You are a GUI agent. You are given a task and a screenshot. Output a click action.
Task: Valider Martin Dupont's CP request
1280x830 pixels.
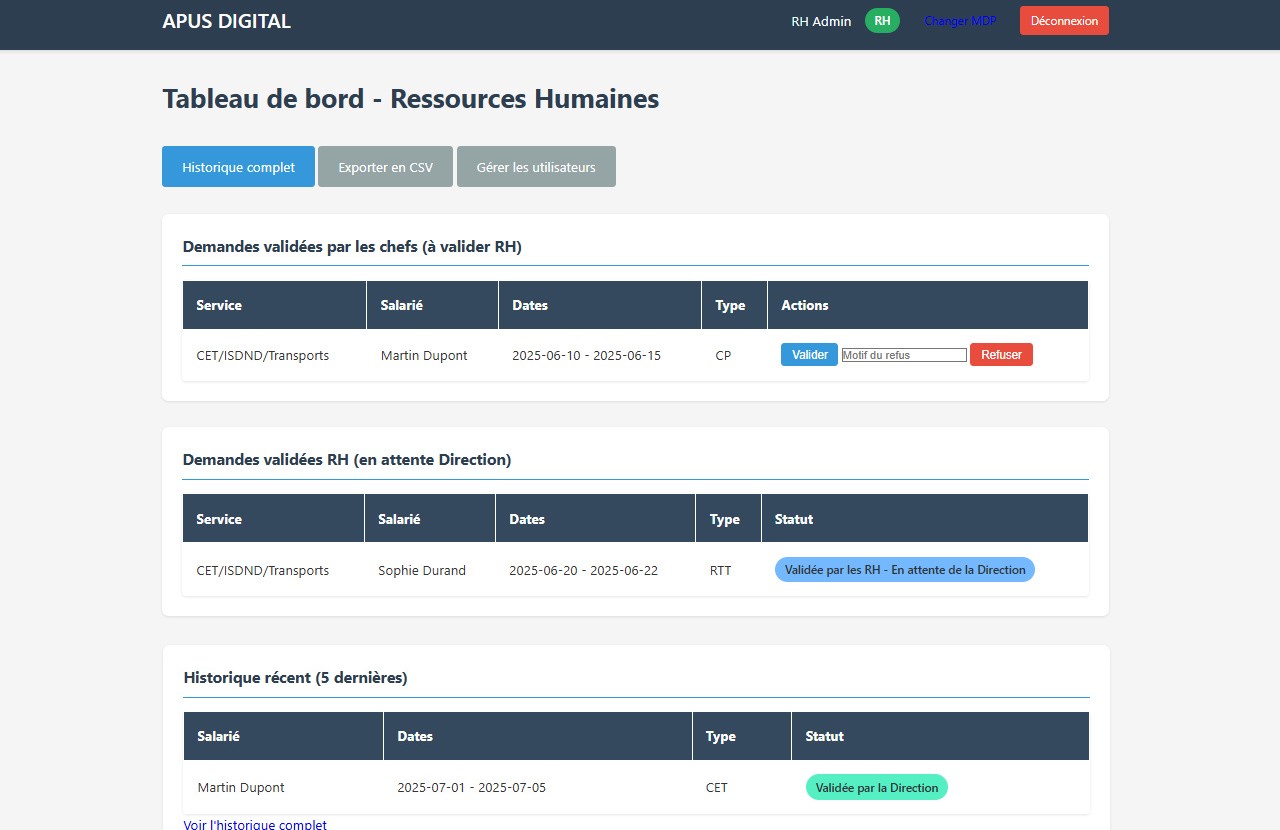[x=808, y=354]
